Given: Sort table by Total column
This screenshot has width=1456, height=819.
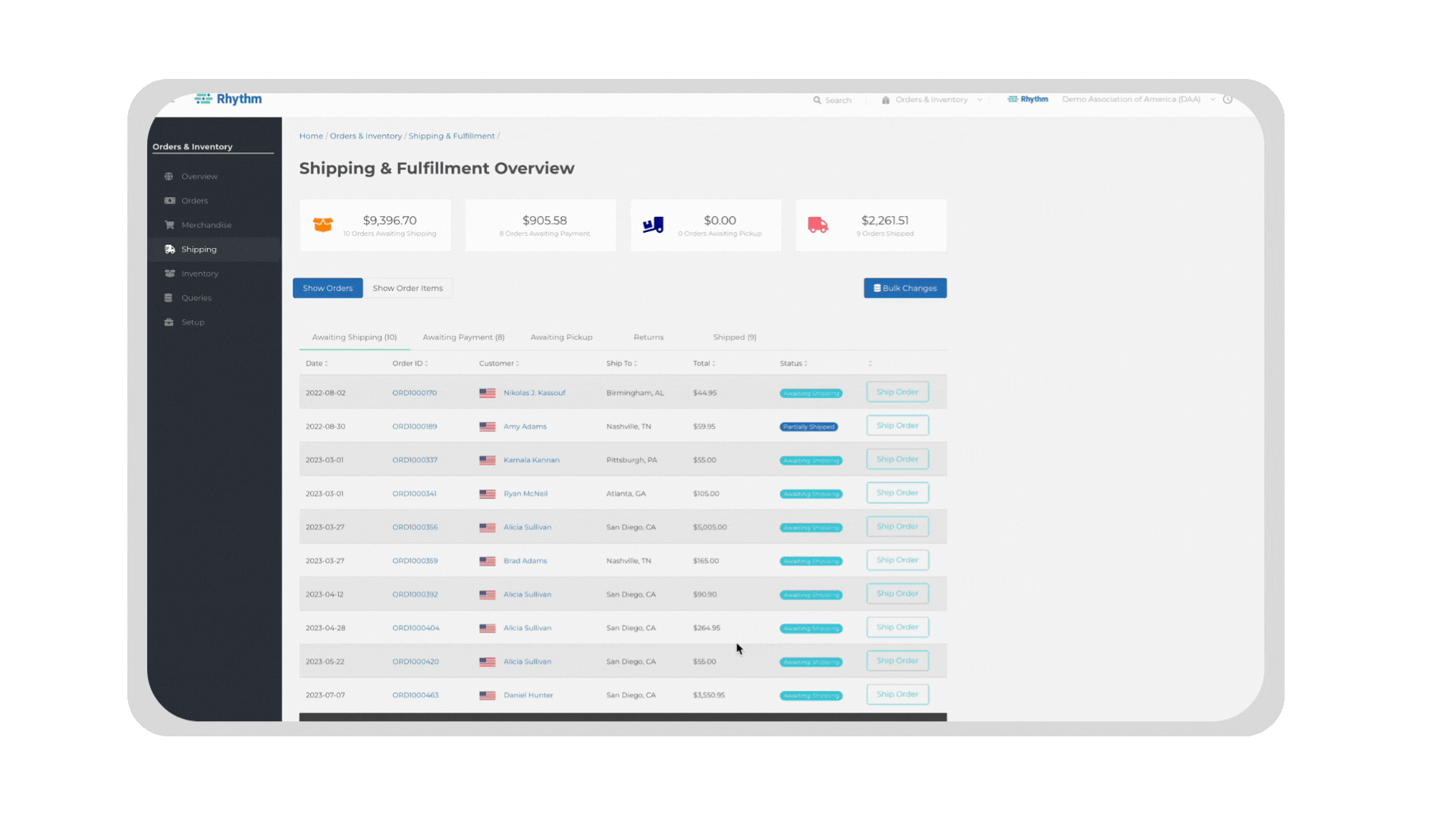Looking at the screenshot, I should click(704, 364).
